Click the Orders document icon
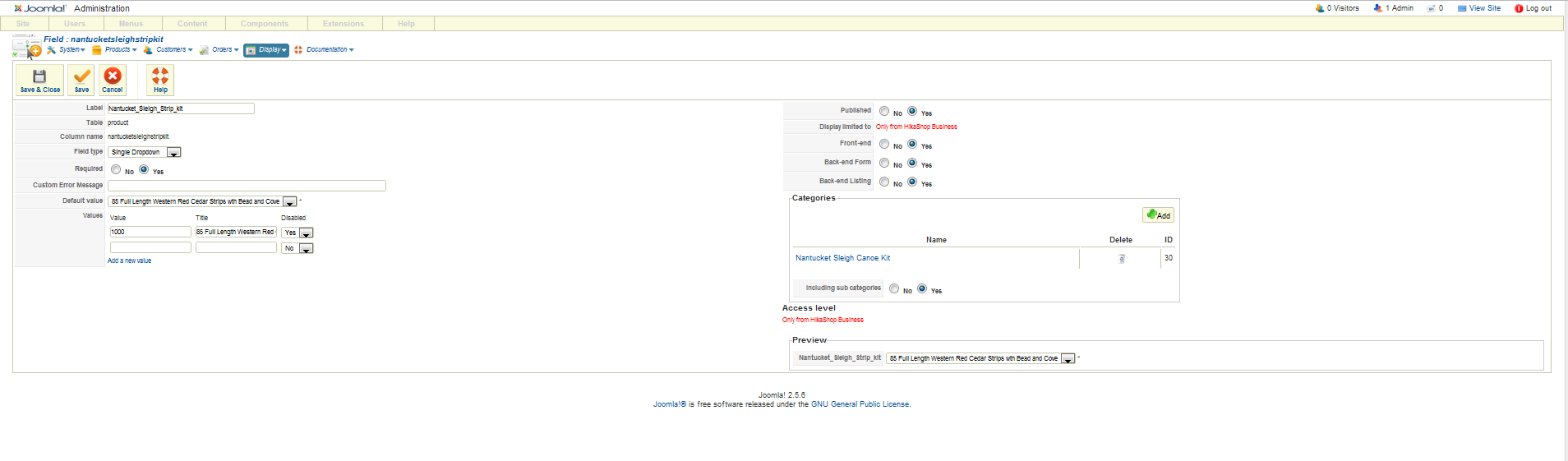The height and width of the screenshot is (461, 1568). (204, 50)
